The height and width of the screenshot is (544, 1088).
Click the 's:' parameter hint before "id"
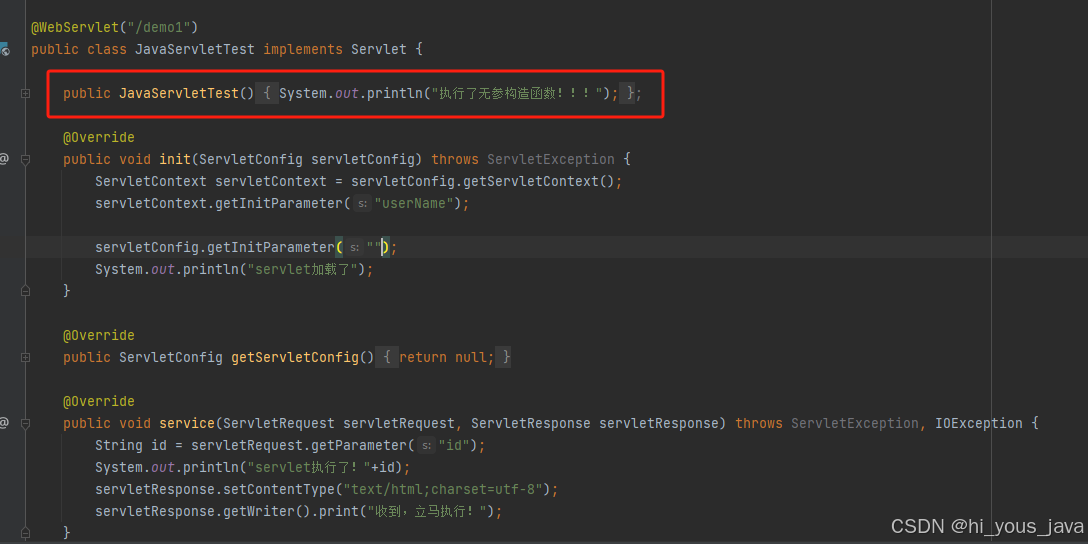426,445
